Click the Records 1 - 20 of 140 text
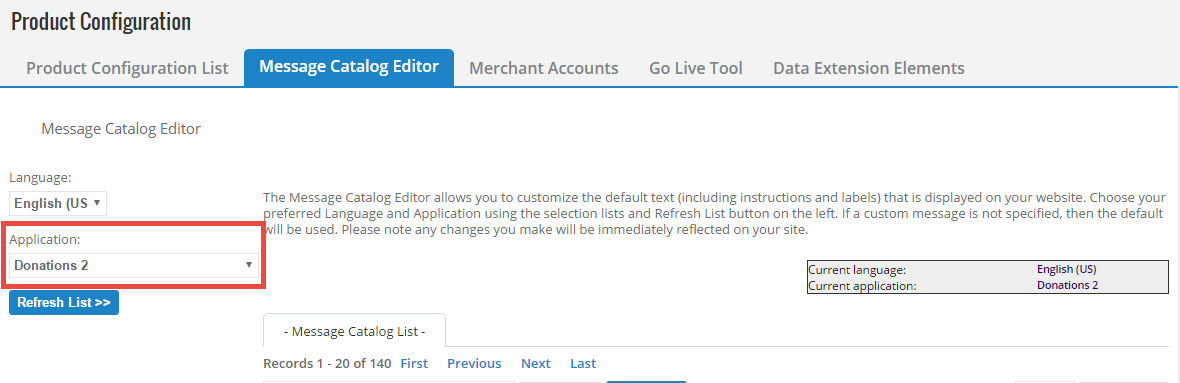Image resolution: width=1180 pixels, height=383 pixels. [327, 363]
